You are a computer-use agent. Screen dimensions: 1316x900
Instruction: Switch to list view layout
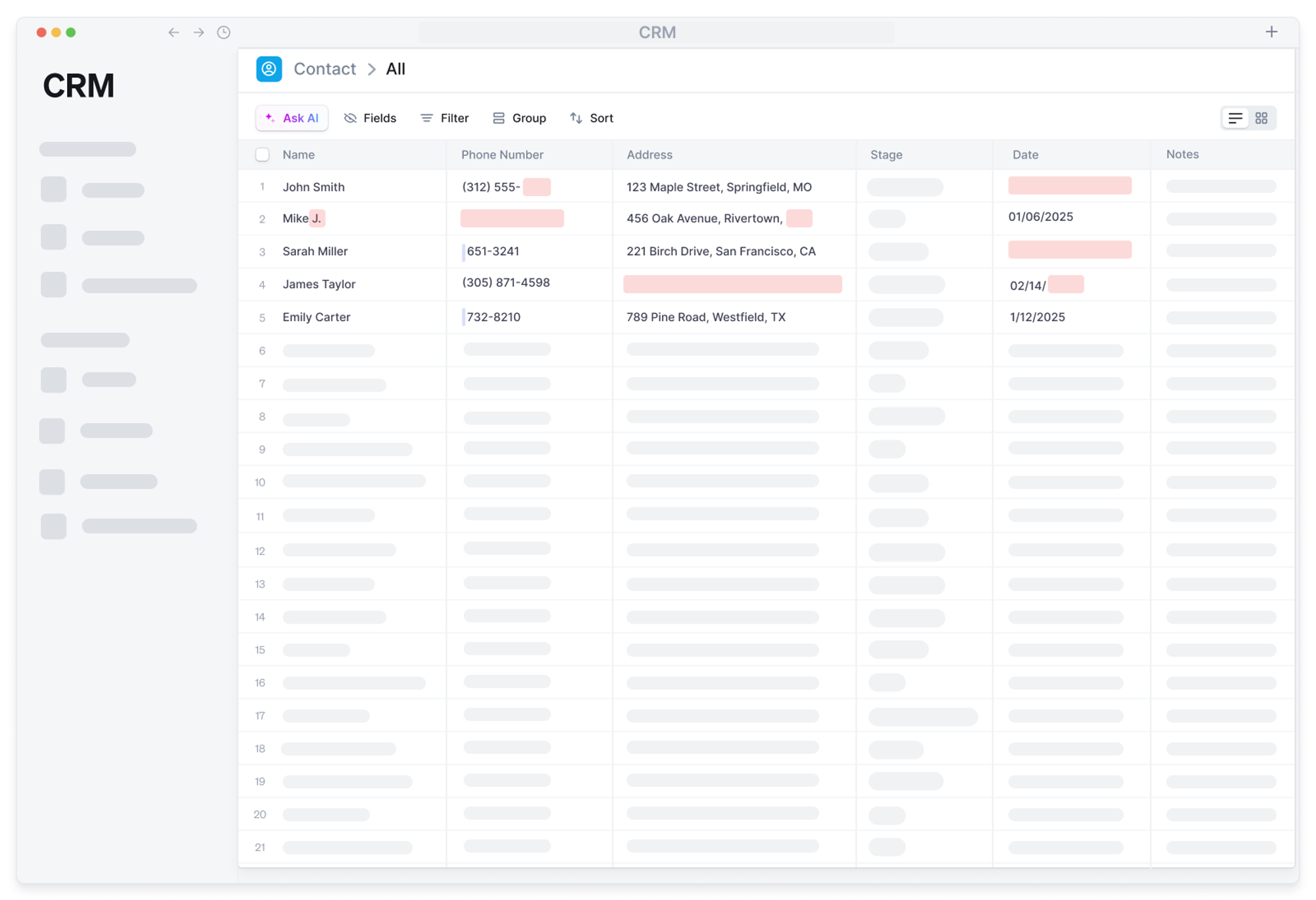pyautogui.click(x=1235, y=118)
